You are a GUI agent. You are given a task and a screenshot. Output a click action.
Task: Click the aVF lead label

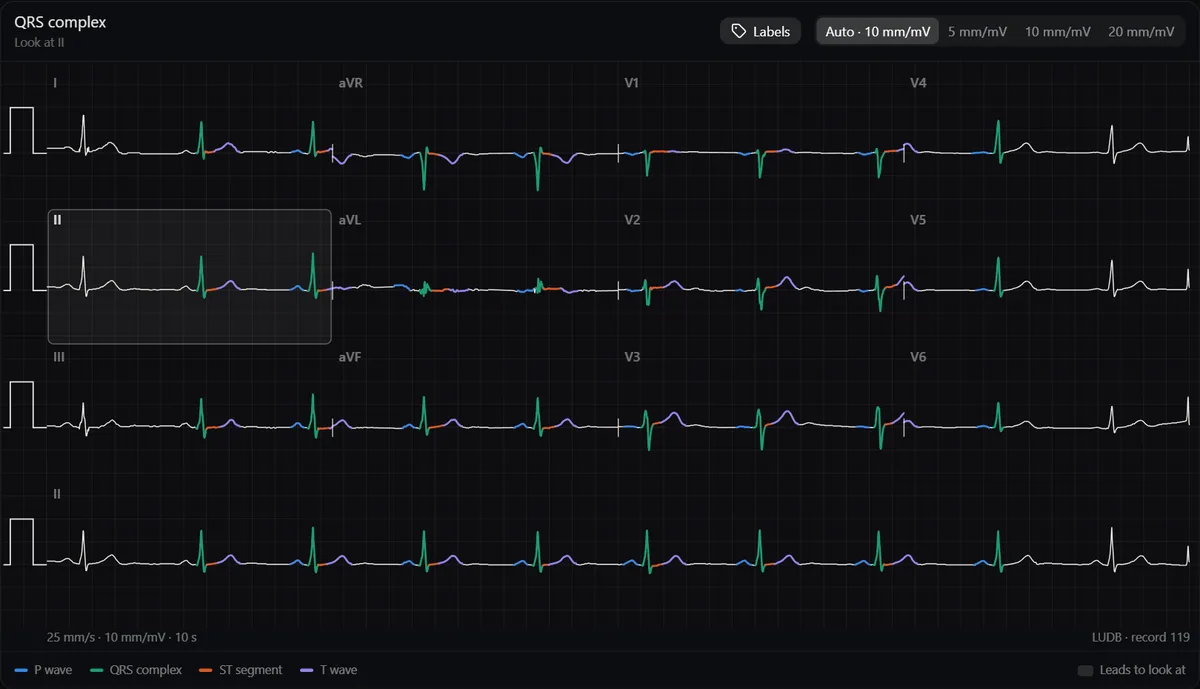350,357
